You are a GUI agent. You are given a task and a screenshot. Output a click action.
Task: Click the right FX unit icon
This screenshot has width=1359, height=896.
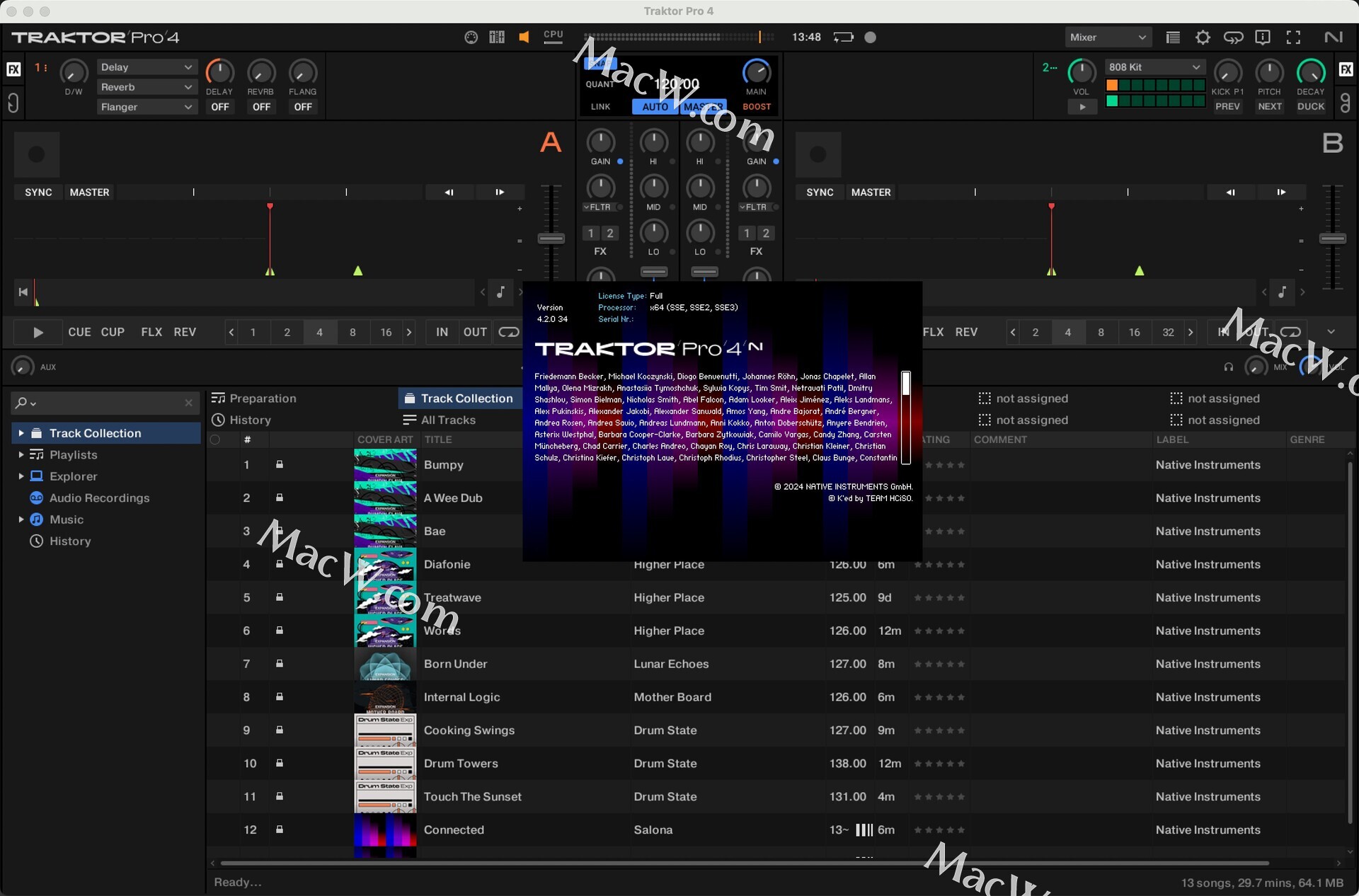1346,69
